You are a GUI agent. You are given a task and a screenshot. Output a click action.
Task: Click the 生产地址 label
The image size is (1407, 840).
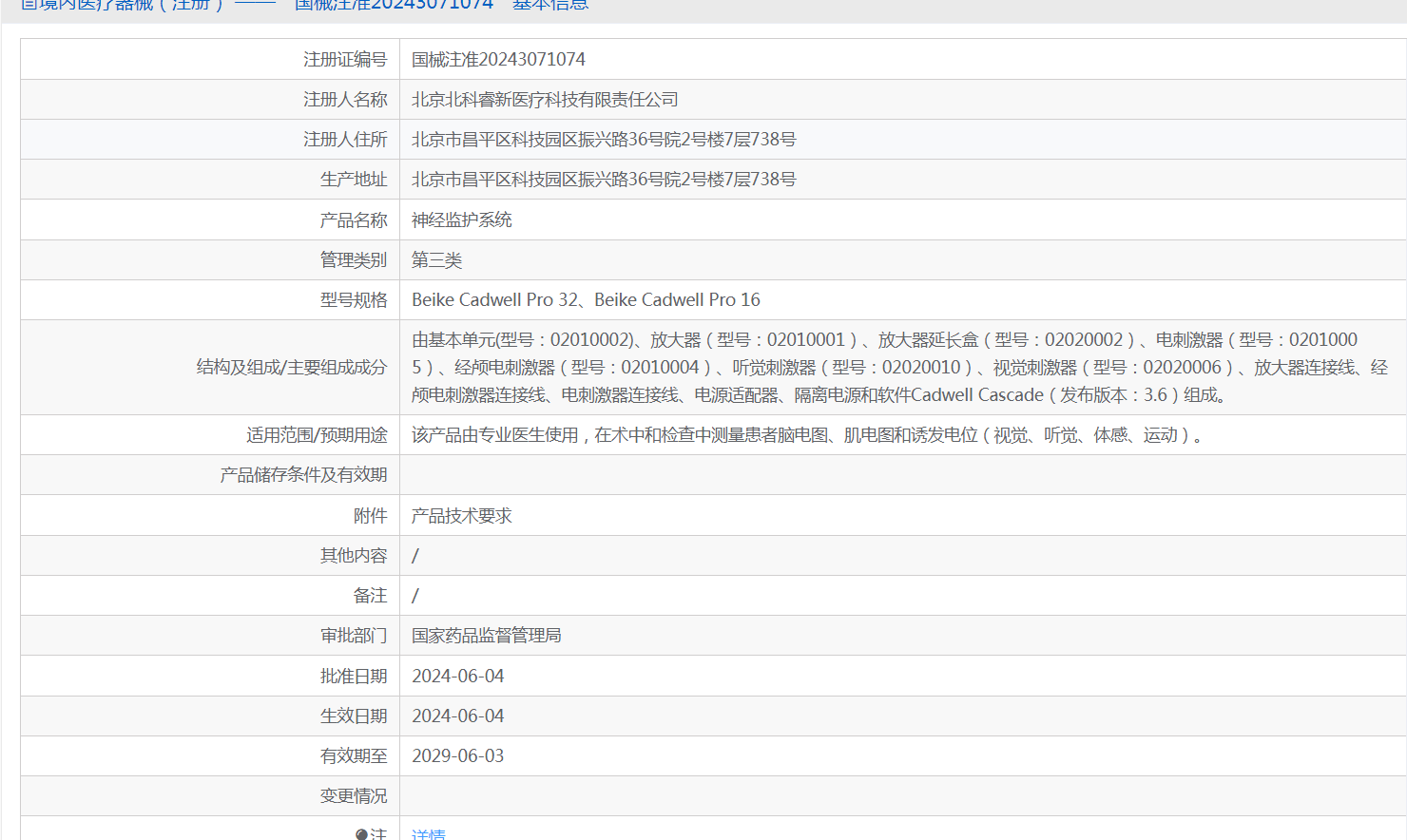[354, 179]
